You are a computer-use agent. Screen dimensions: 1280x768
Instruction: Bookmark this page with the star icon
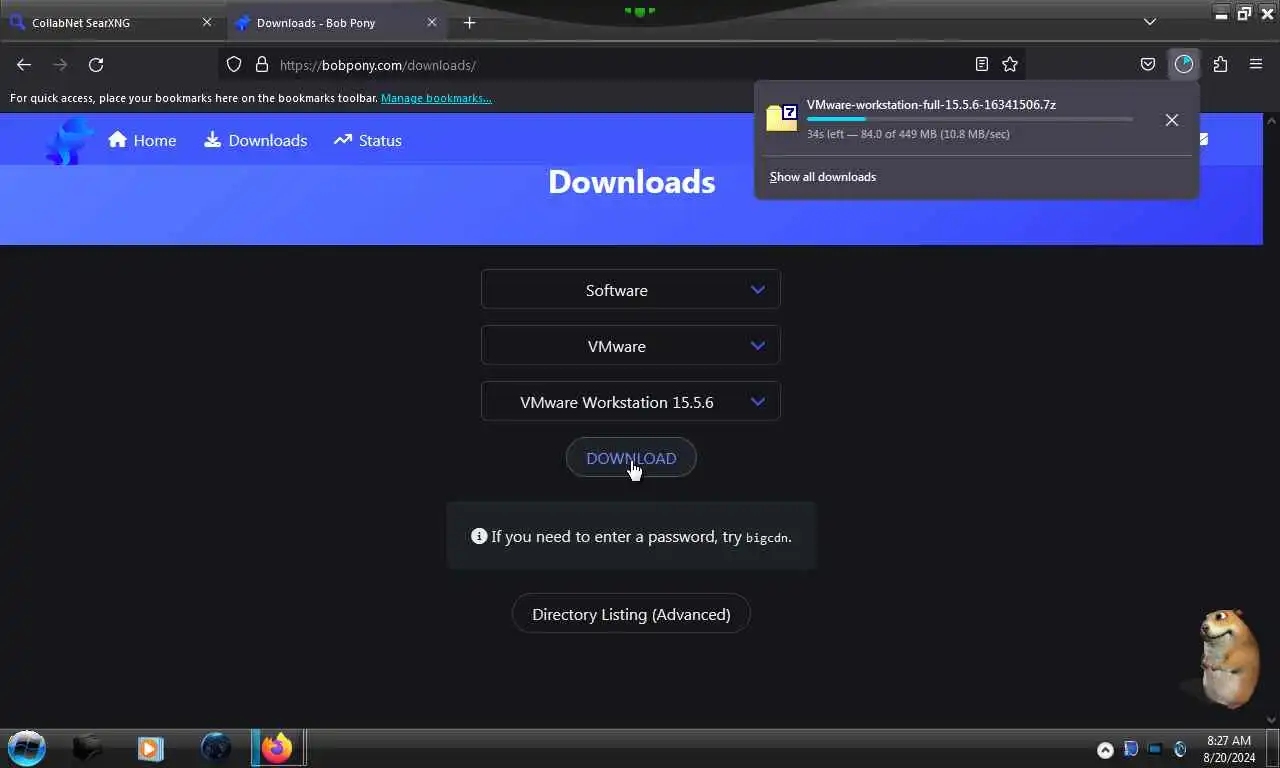tap(1010, 64)
